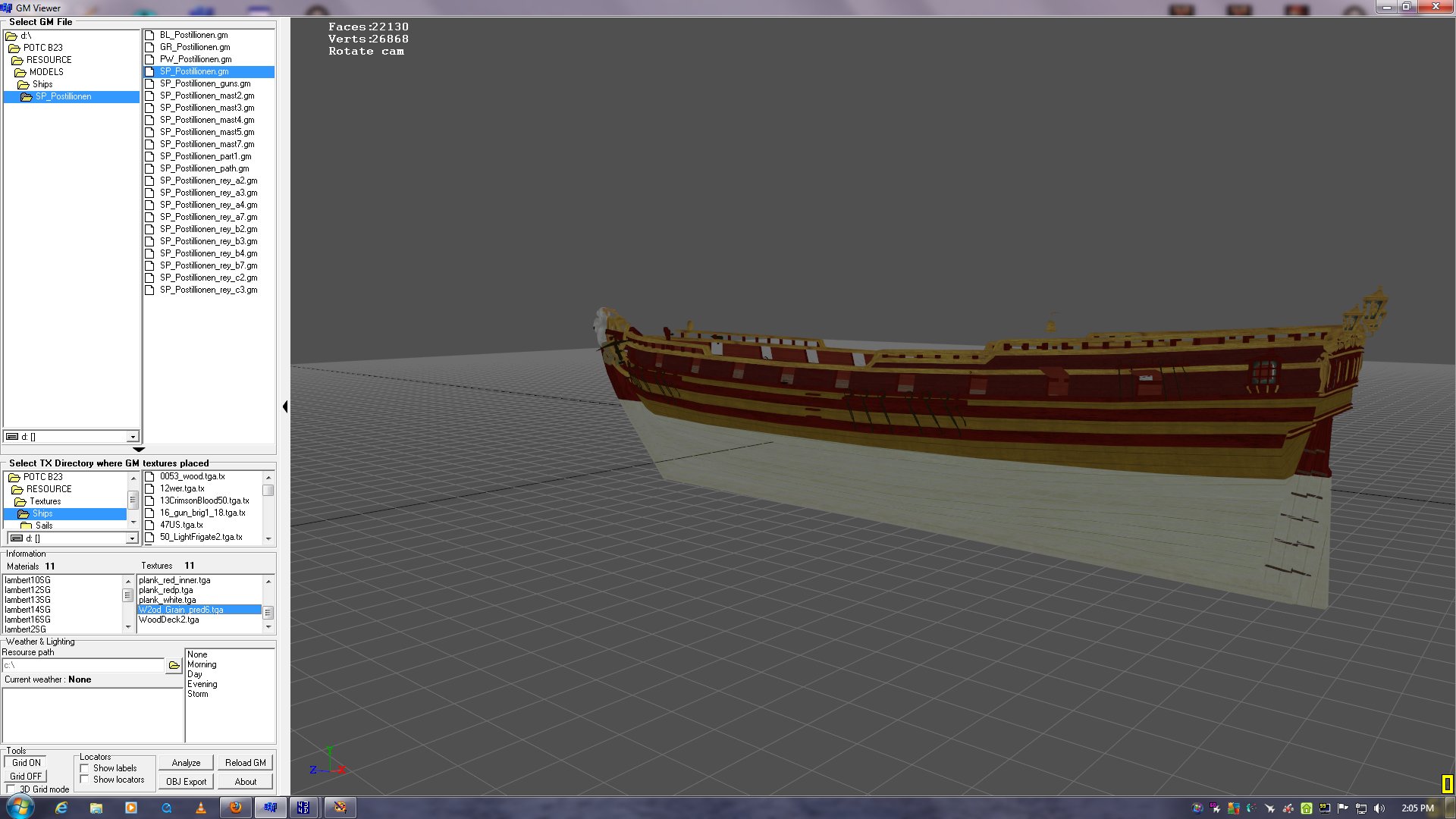
Task: Open the Windows Start menu orb
Action: (x=20, y=808)
